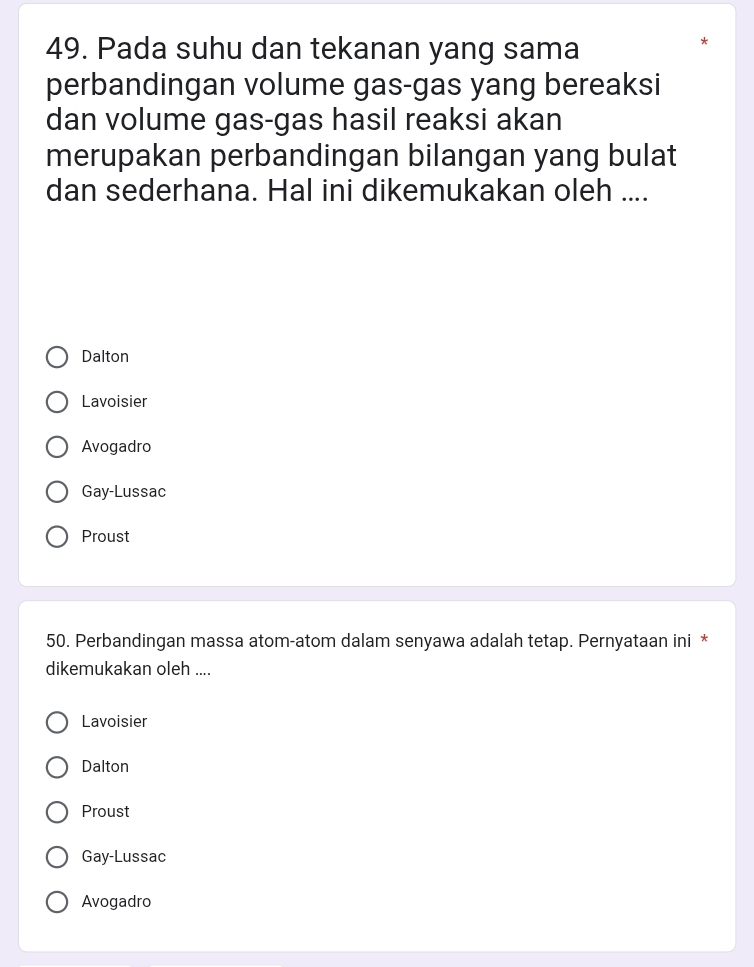
Task: Select Lavoisier radio button for question 50
Action: click(x=58, y=722)
